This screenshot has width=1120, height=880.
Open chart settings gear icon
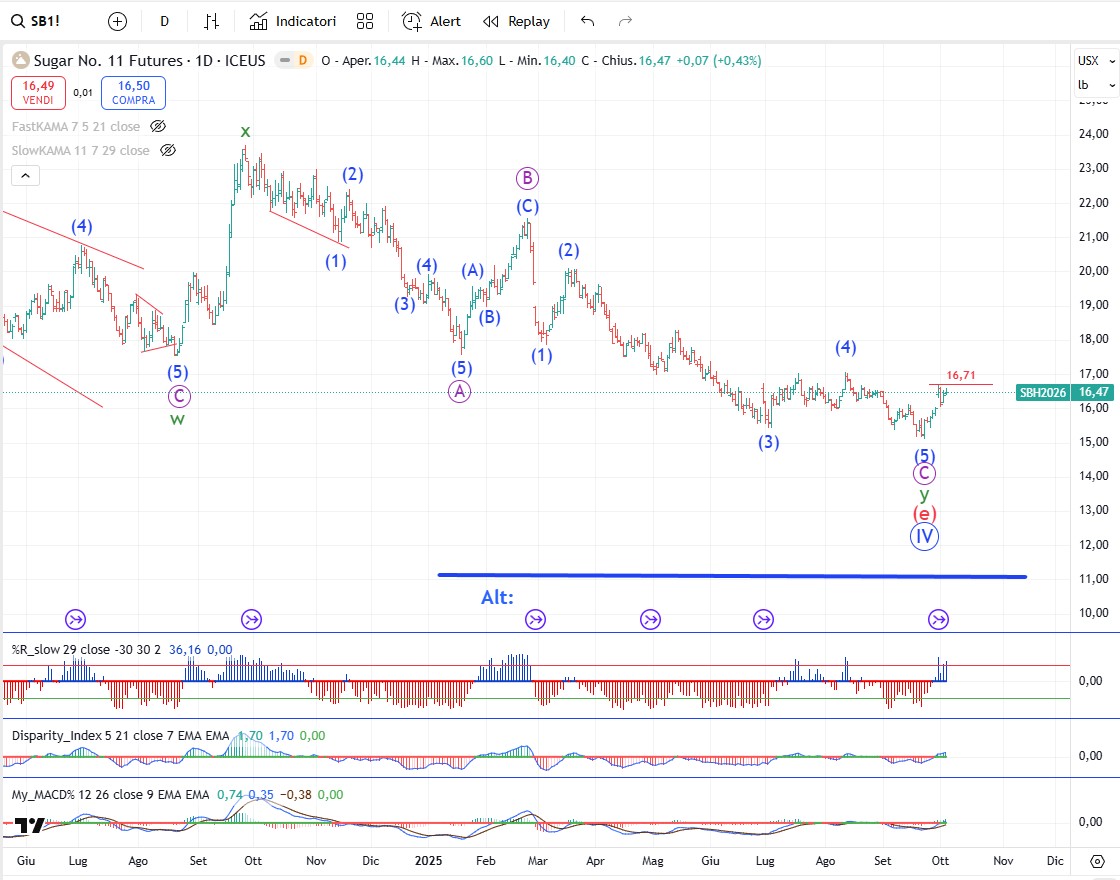pos(1097,861)
